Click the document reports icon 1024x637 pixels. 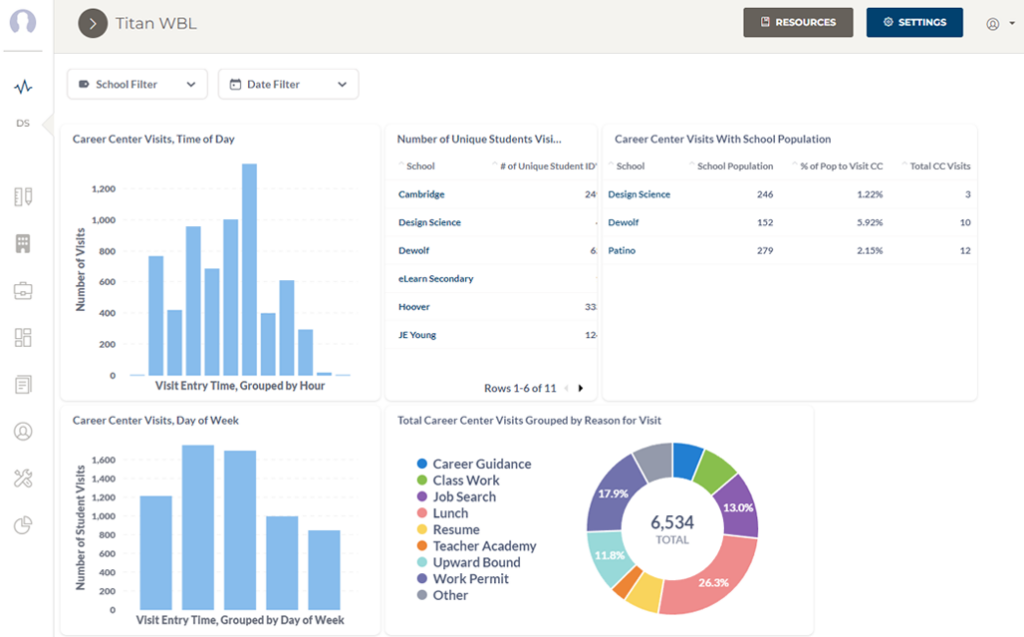(x=23, y=384)
